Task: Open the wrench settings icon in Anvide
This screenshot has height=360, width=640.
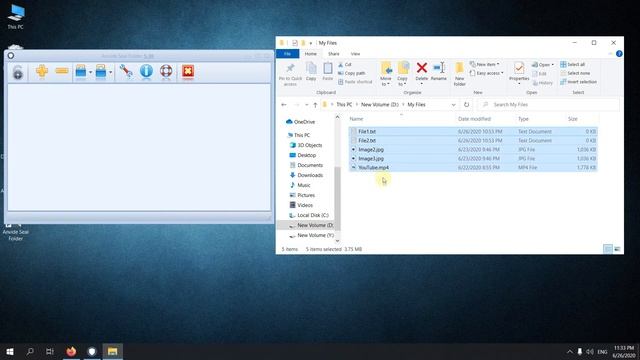Action: coord(126,71)
